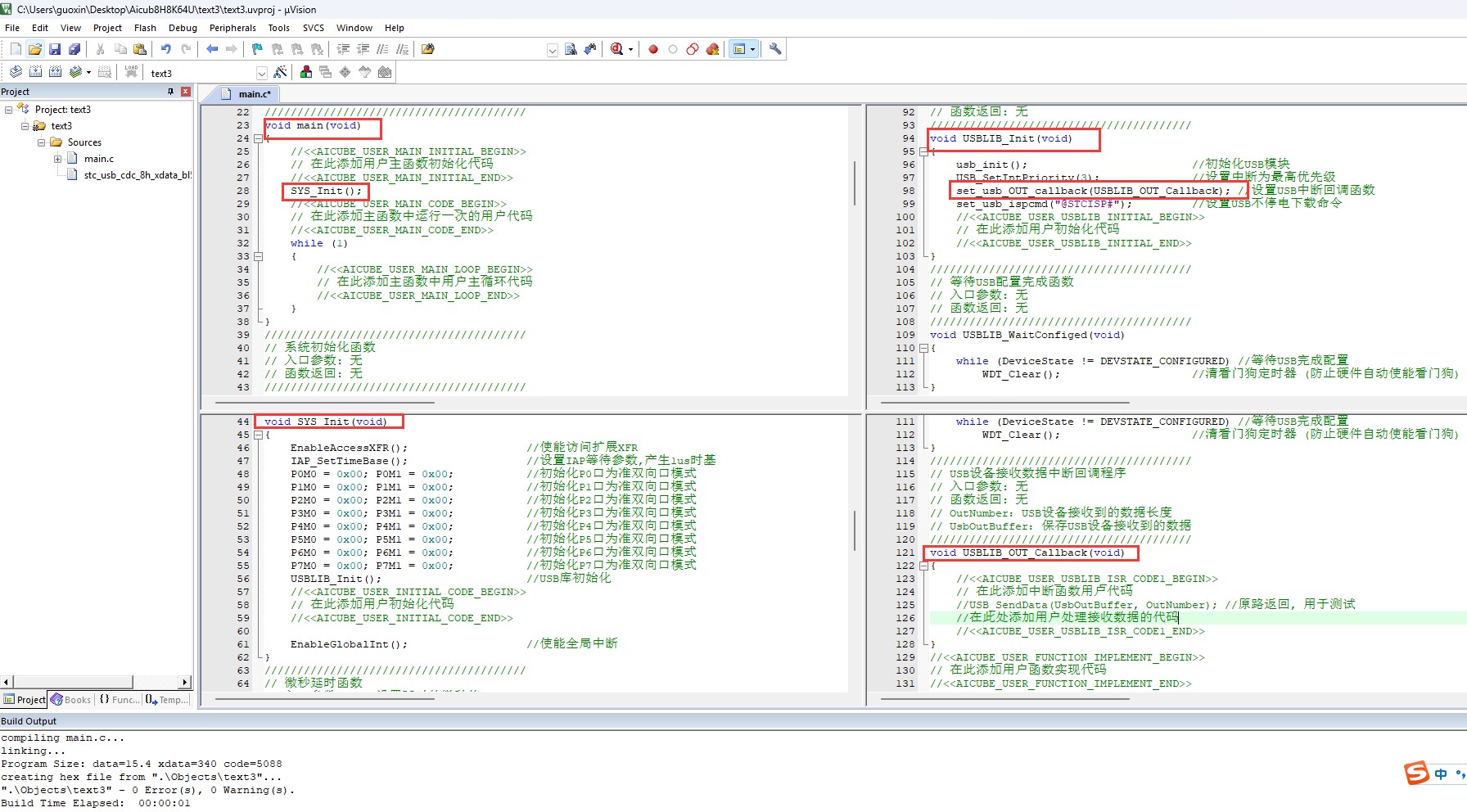Screen dimensions: 1467x812
Task: Pin the Project panel
Action: 170,92
